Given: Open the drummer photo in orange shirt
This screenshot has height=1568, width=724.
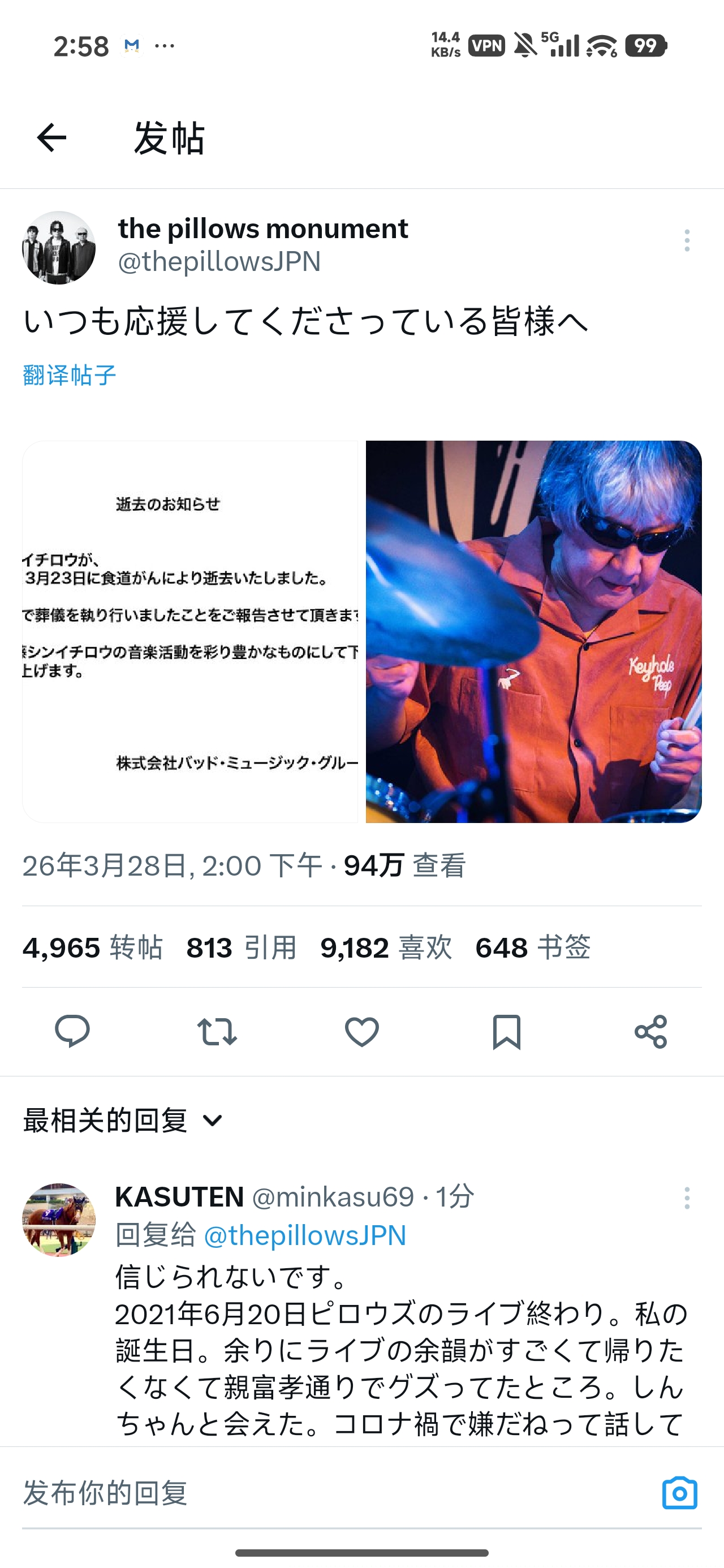Looking at the screenshot, I should 534,632.
